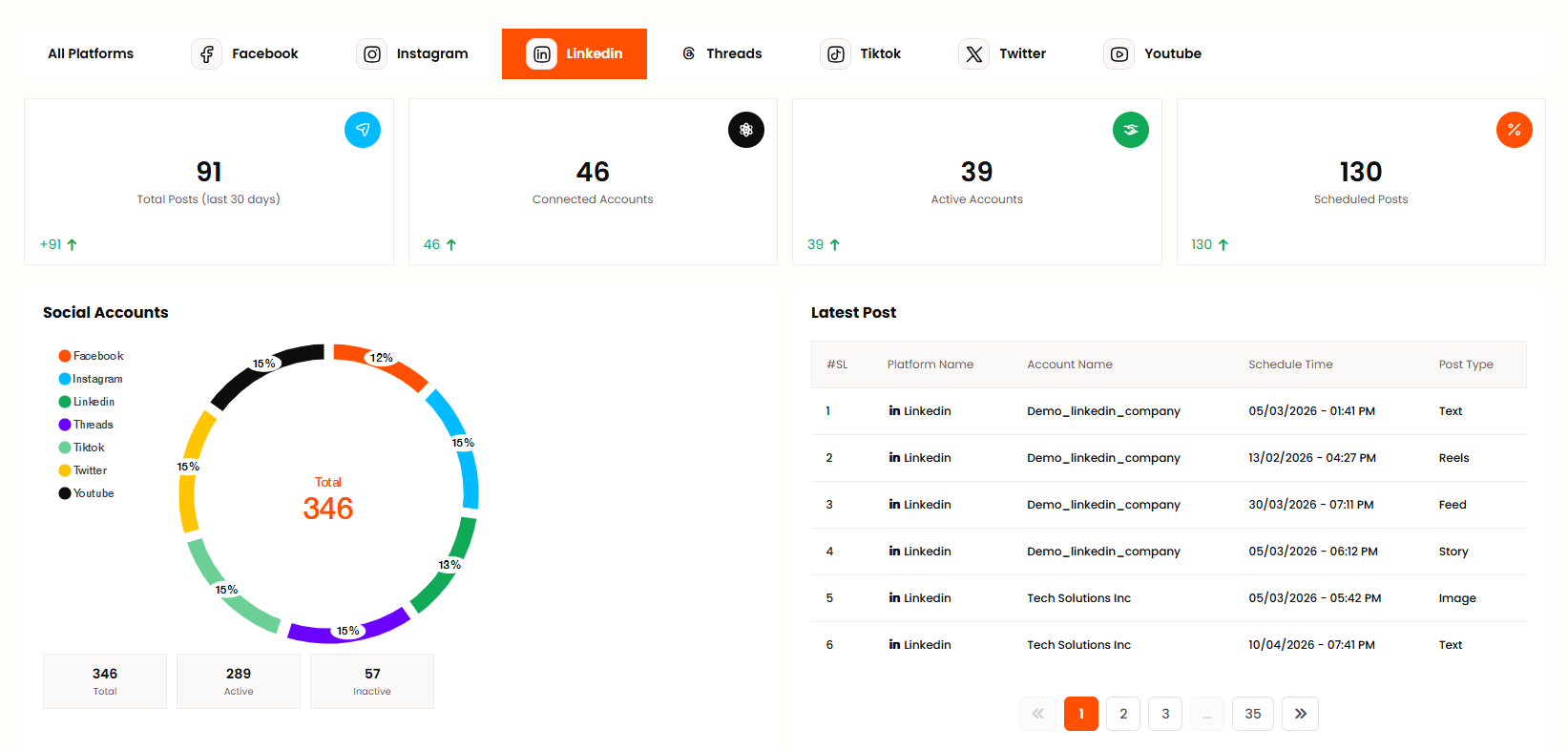Click Linkedin icon in table row 4
Viewport: 1568px width, 750px height.
tap(894, 551)
